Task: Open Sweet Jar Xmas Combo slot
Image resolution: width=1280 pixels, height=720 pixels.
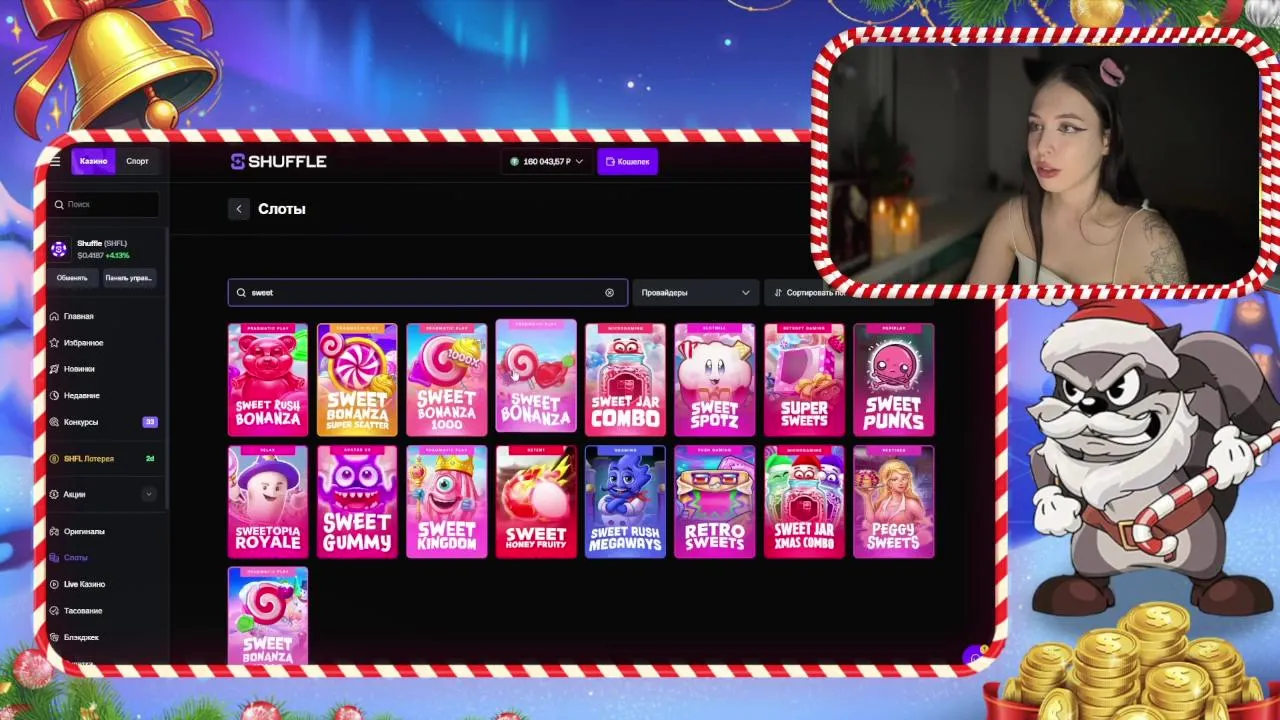Action: [804, 501]
